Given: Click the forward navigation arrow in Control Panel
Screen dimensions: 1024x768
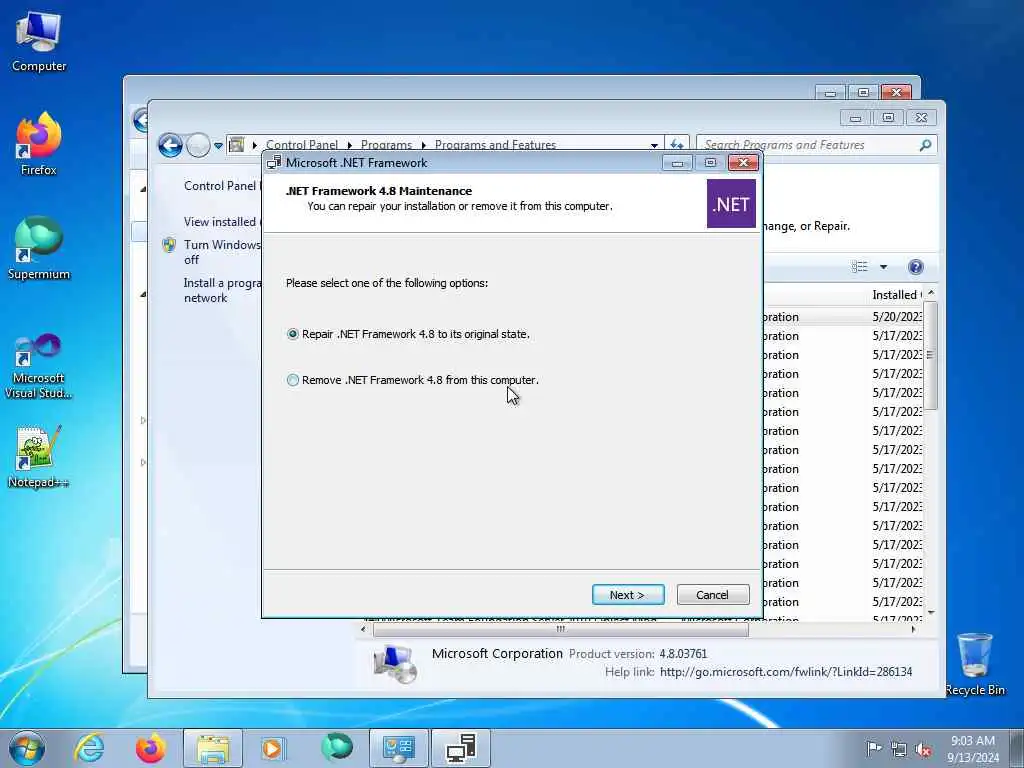Looking at the screenshot, I should coord(198,145).
